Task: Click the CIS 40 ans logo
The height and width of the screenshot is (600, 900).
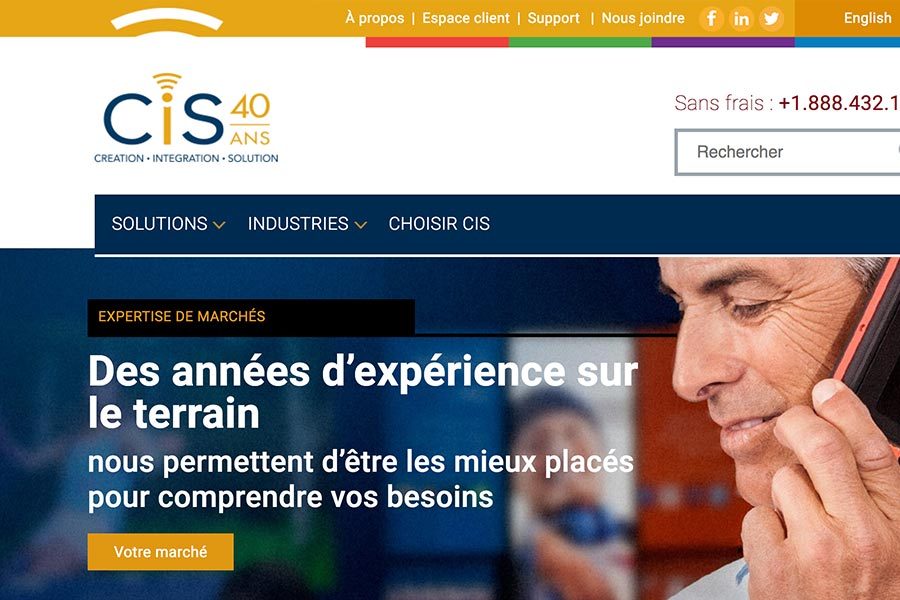Action: click(x=187, y=118)
